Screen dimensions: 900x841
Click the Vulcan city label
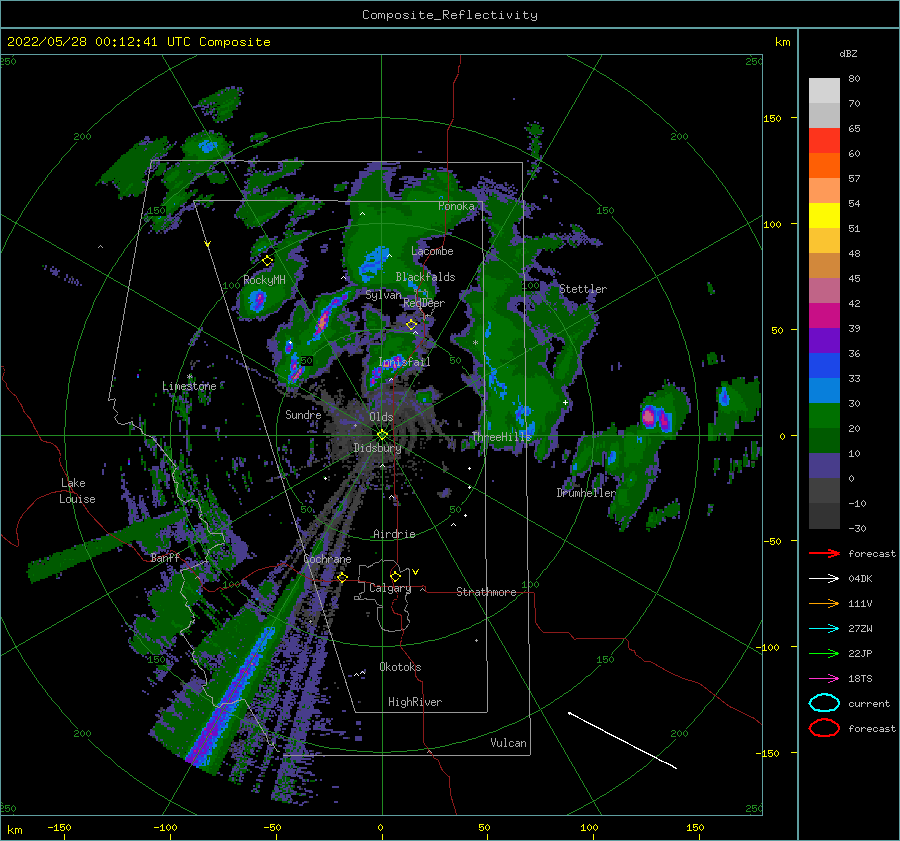(x=508, y=743)
